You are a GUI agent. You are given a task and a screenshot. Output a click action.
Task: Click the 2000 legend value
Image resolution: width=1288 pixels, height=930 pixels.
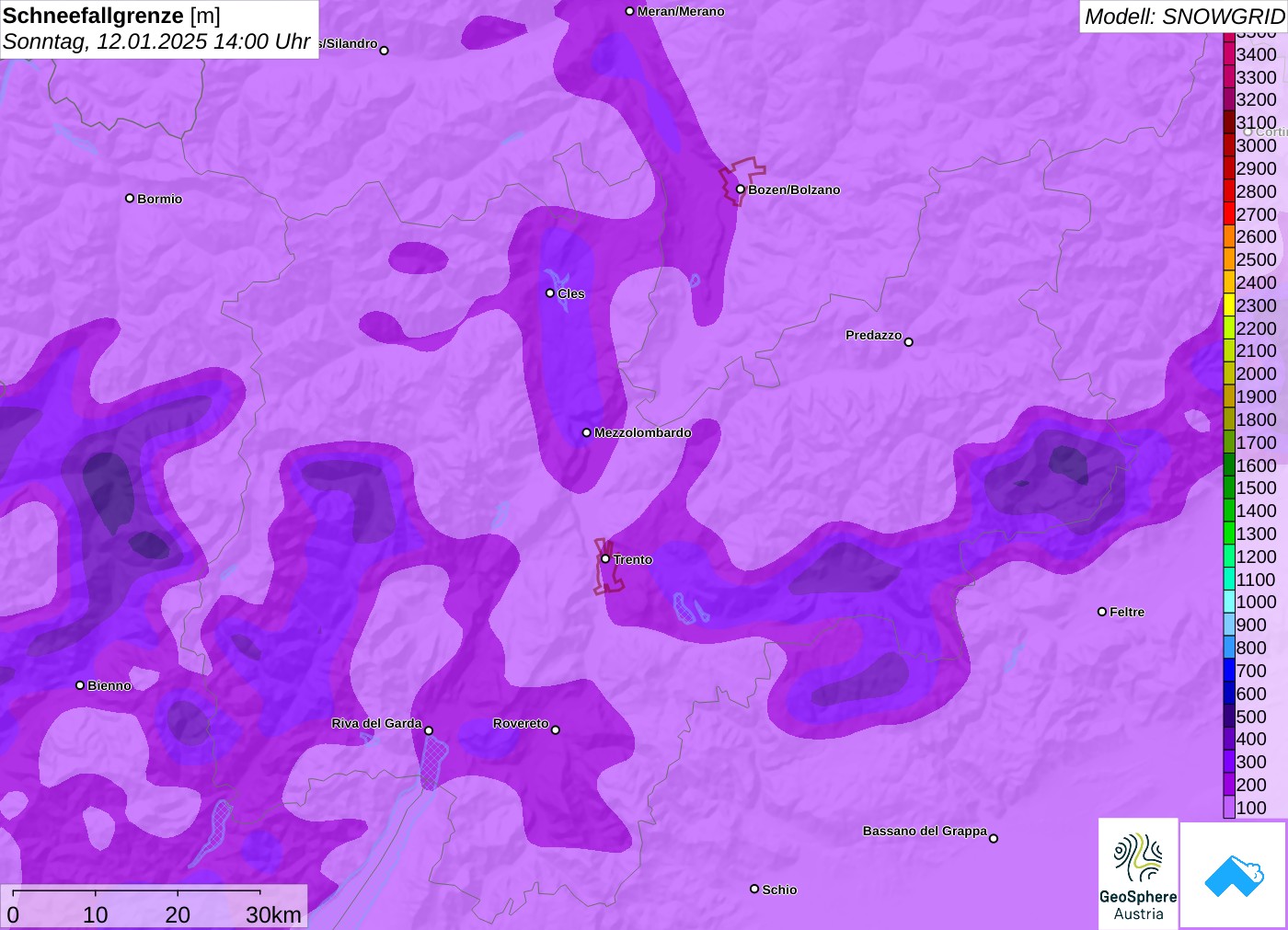pos(1257,373)
